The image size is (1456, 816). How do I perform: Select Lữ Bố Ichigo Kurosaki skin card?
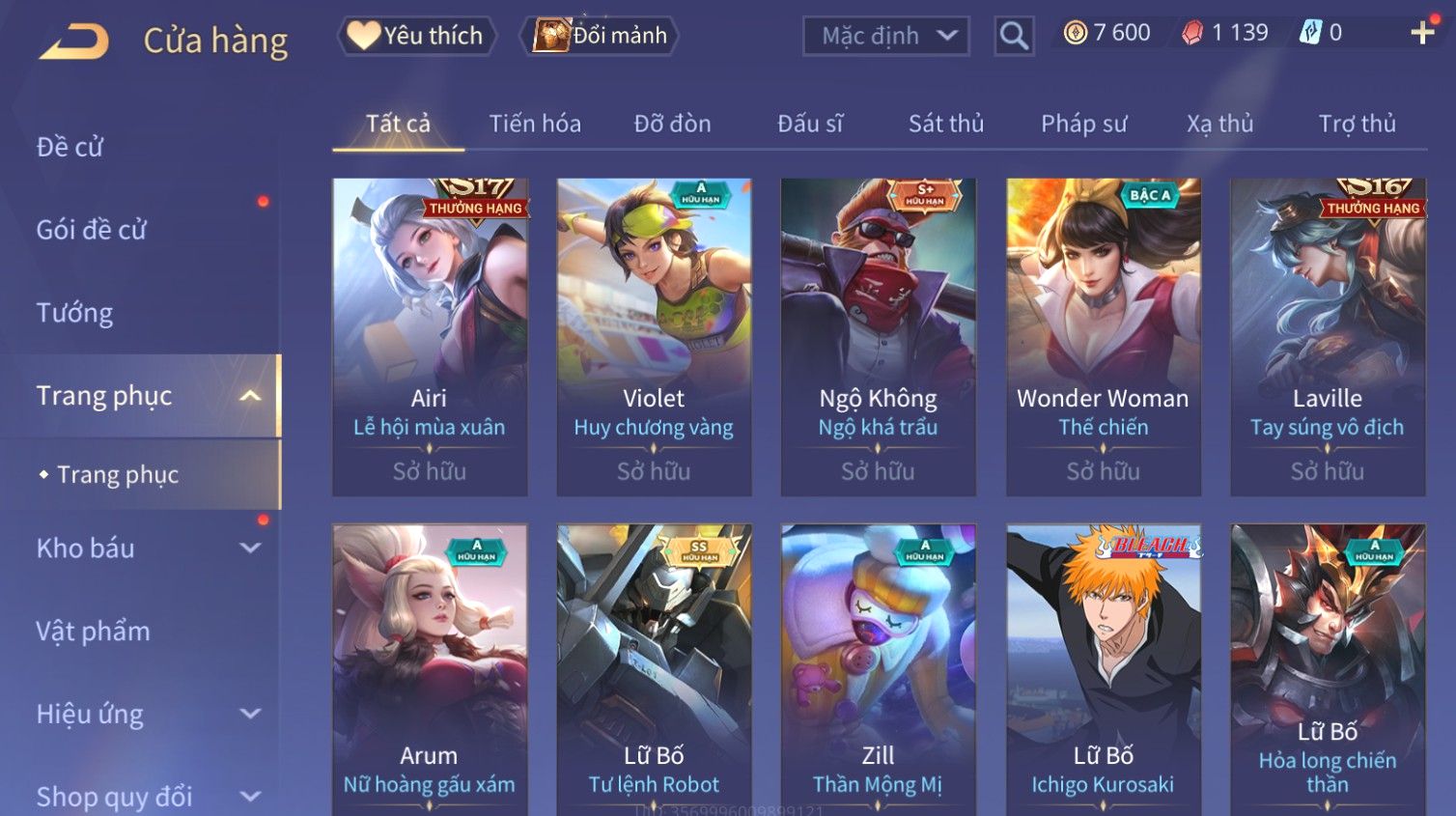pos(1103,670)
